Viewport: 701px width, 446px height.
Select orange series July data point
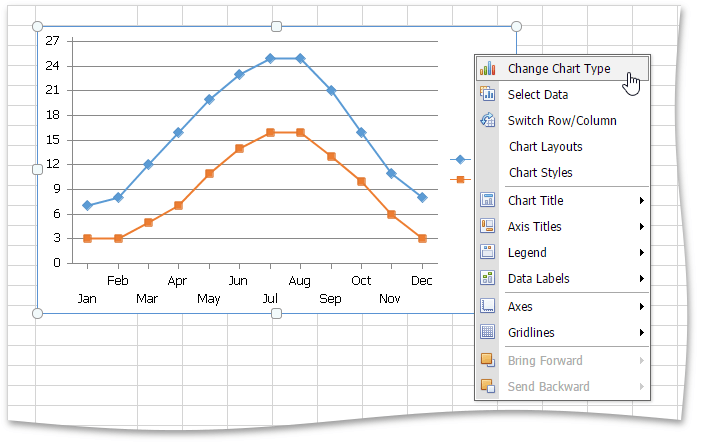[x=270, y=132]
